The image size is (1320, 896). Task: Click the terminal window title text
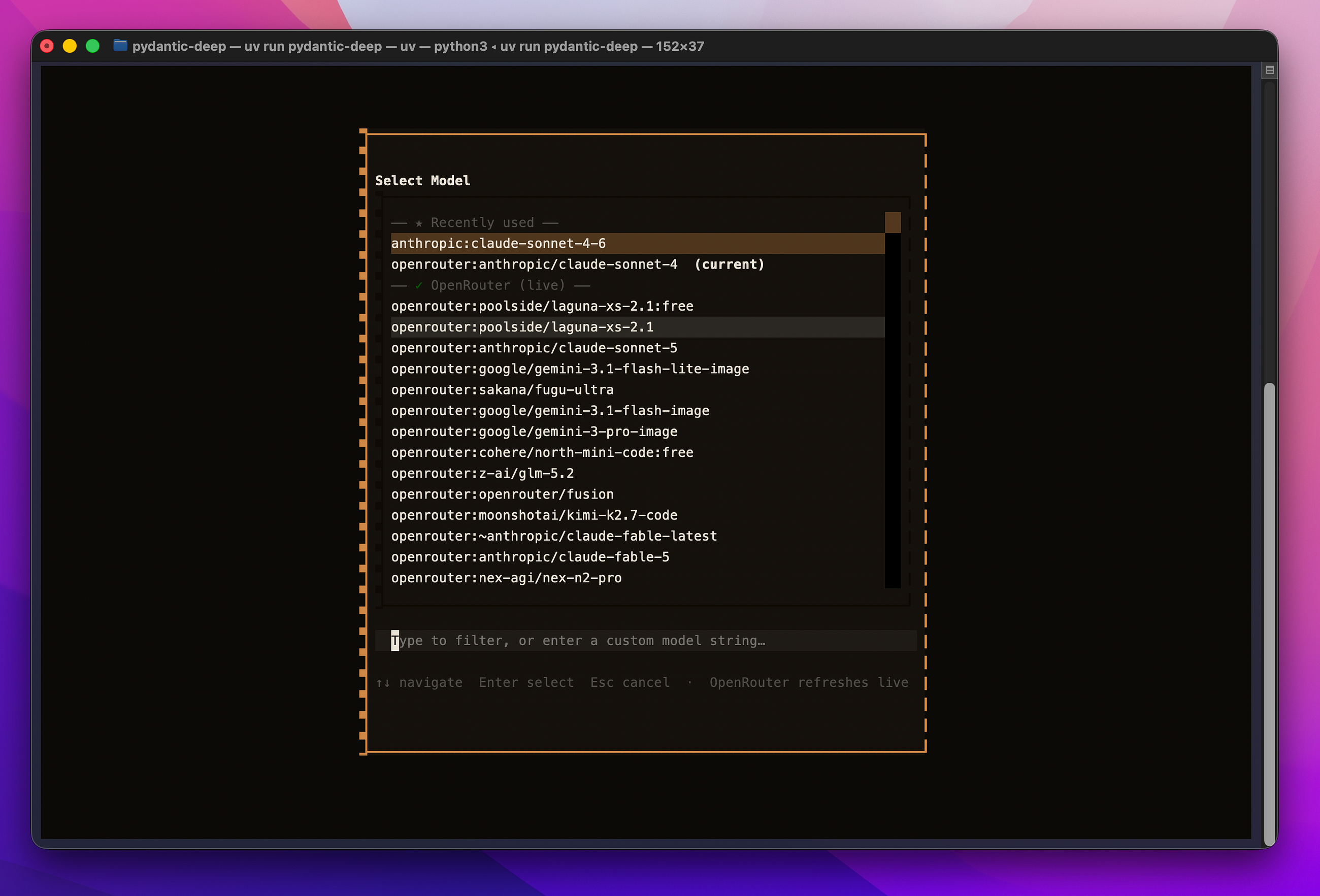point(418,46)
